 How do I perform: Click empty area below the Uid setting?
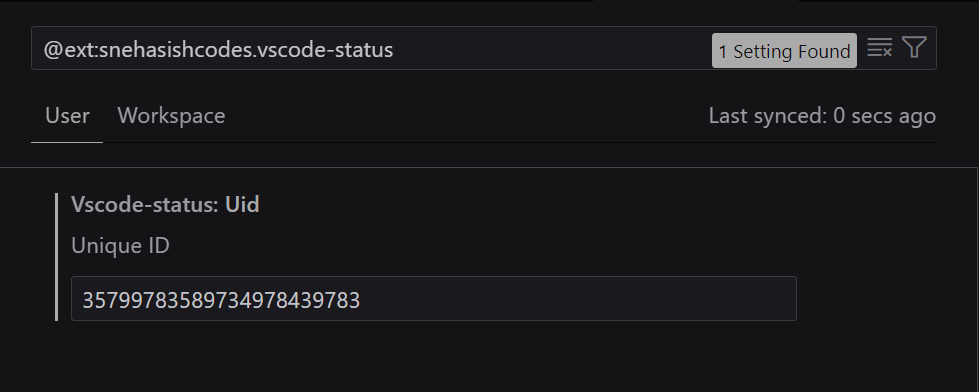point(487,359)
